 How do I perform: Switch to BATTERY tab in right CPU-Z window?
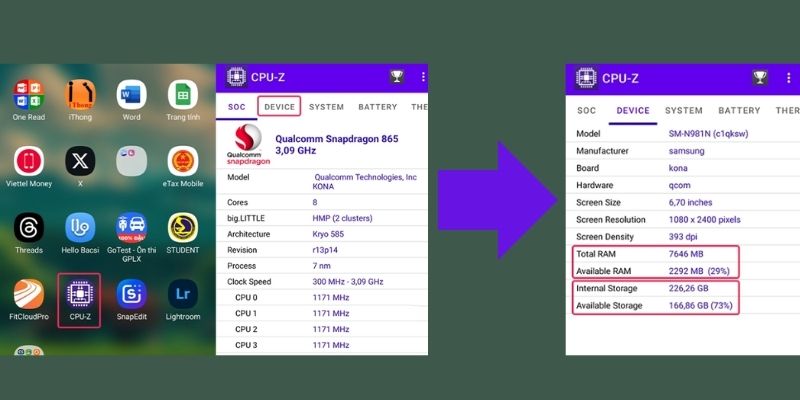coord(739,111)
